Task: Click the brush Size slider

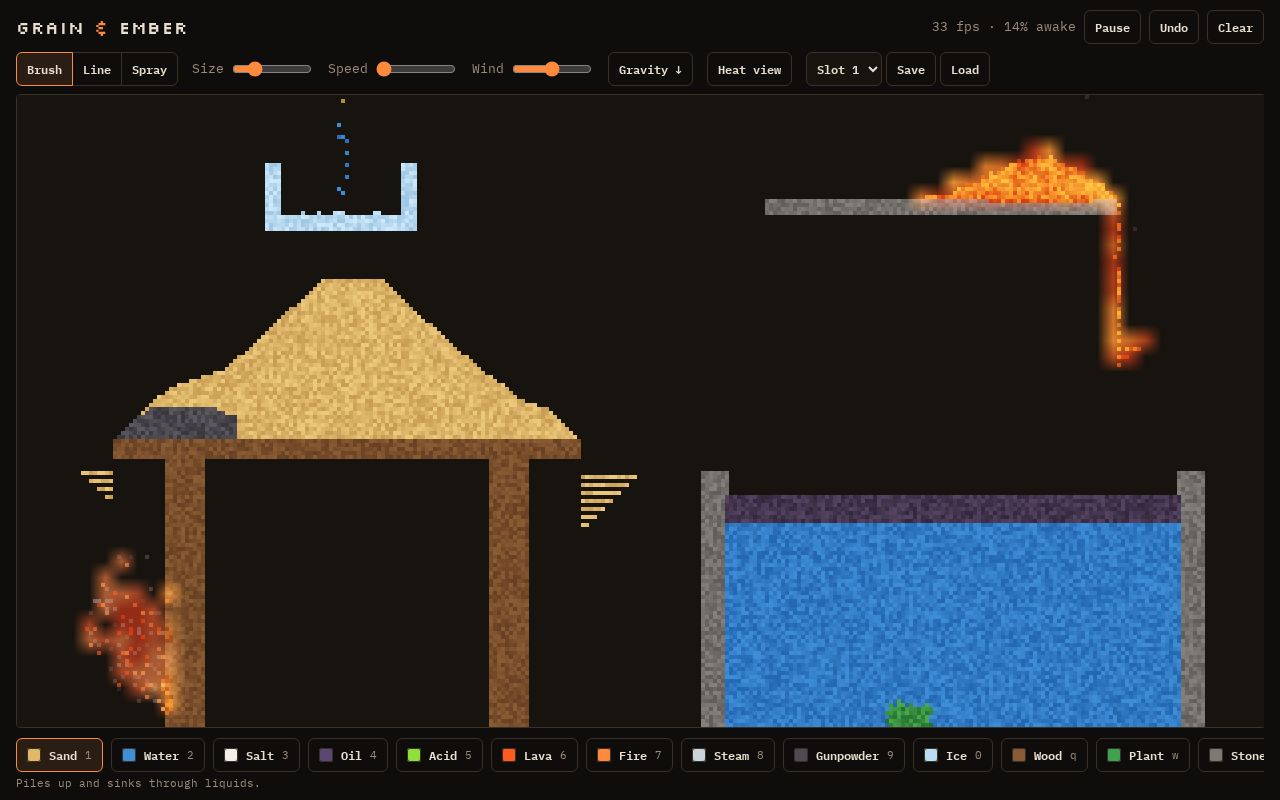Action: tap(272, 69)
